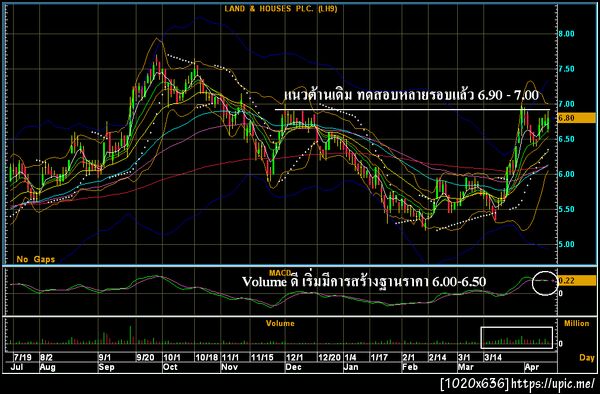The image size is (600, 394).
Task: Click the Apr month label
Action: pyautogui.click(x=532, y=367)
